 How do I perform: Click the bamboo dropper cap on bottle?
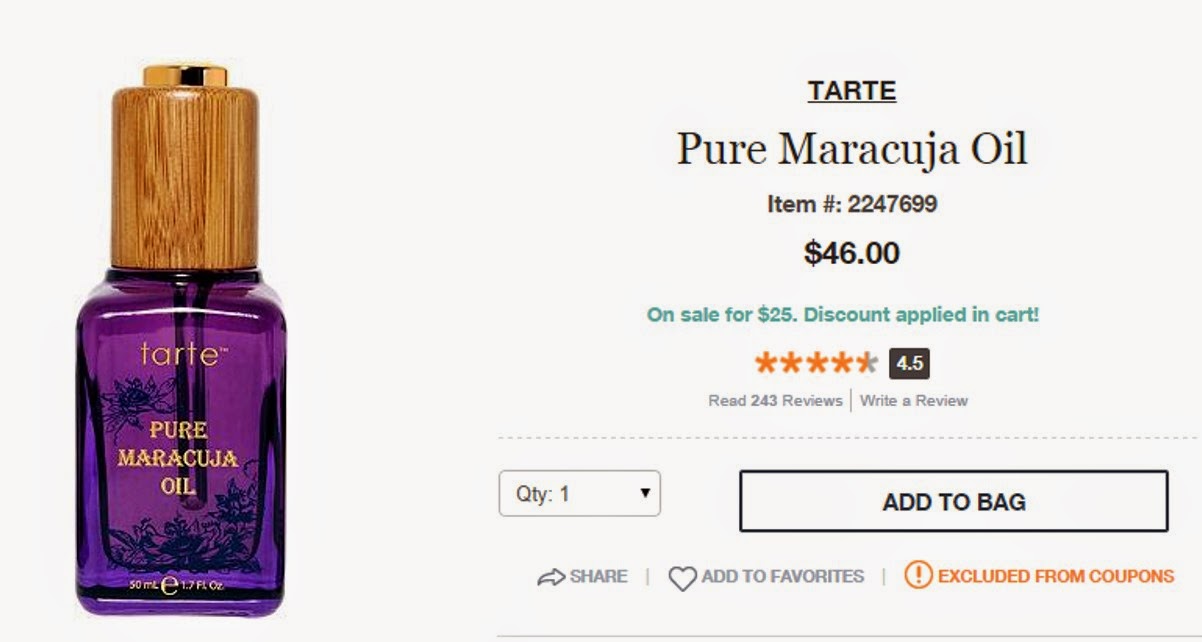click(x=185, y=175)
